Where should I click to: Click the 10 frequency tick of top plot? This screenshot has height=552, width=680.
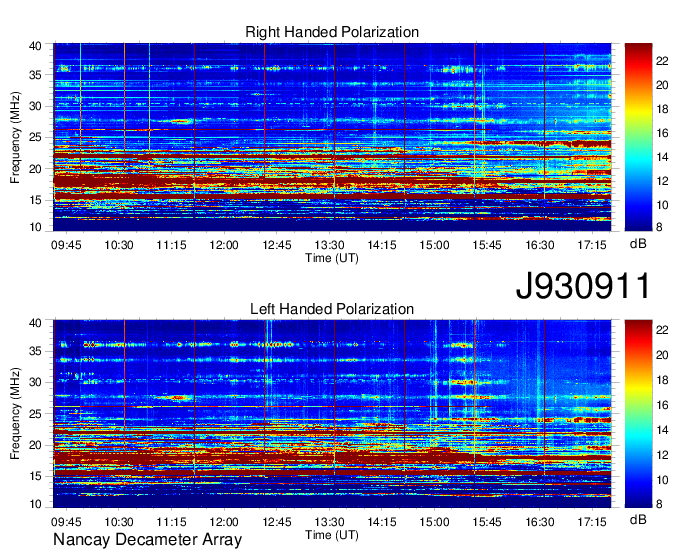(x=36, y=227)
